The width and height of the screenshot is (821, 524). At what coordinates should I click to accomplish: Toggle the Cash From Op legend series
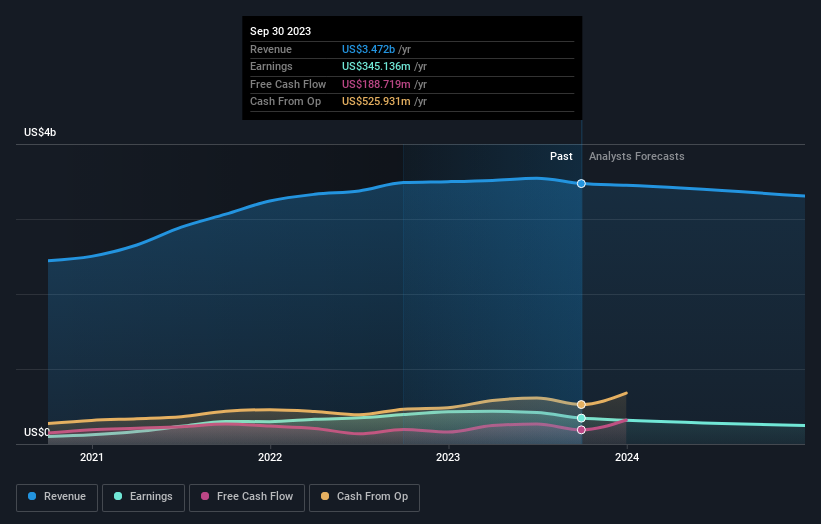coord(364,497)
